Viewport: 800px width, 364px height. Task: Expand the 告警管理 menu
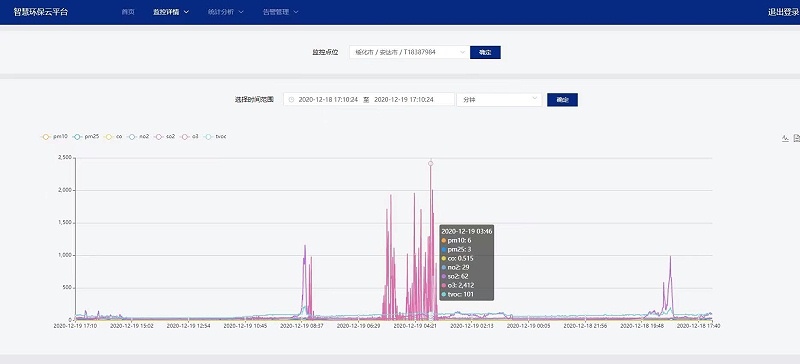281,12
